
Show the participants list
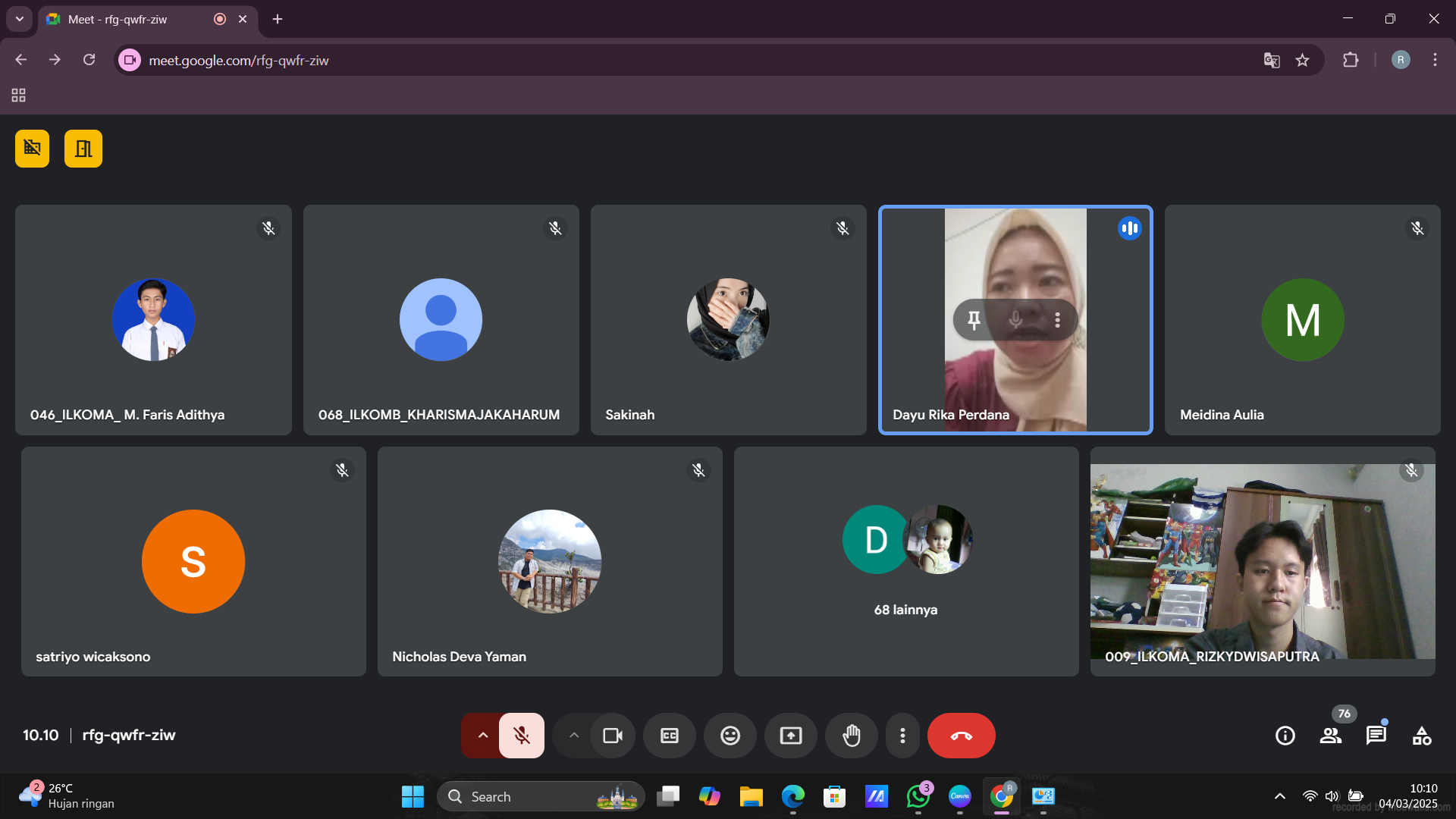coord(1330,736)
